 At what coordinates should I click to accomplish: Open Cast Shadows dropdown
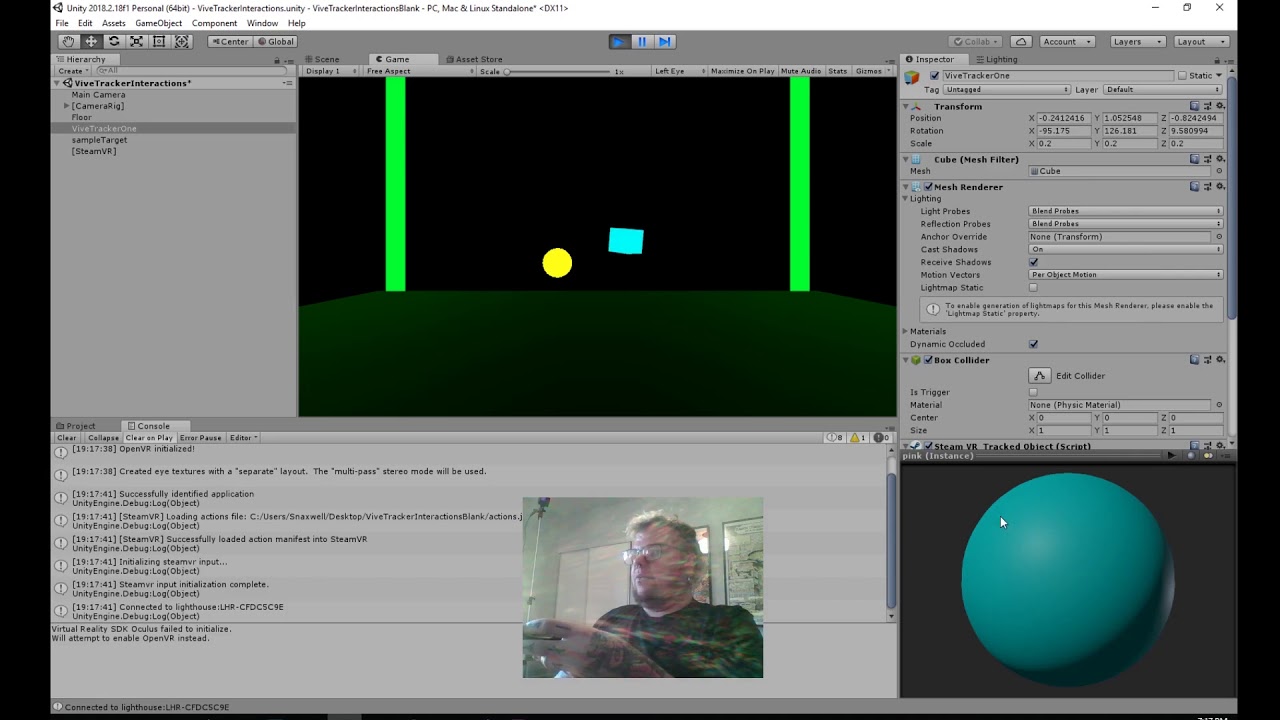[1126, 249]
